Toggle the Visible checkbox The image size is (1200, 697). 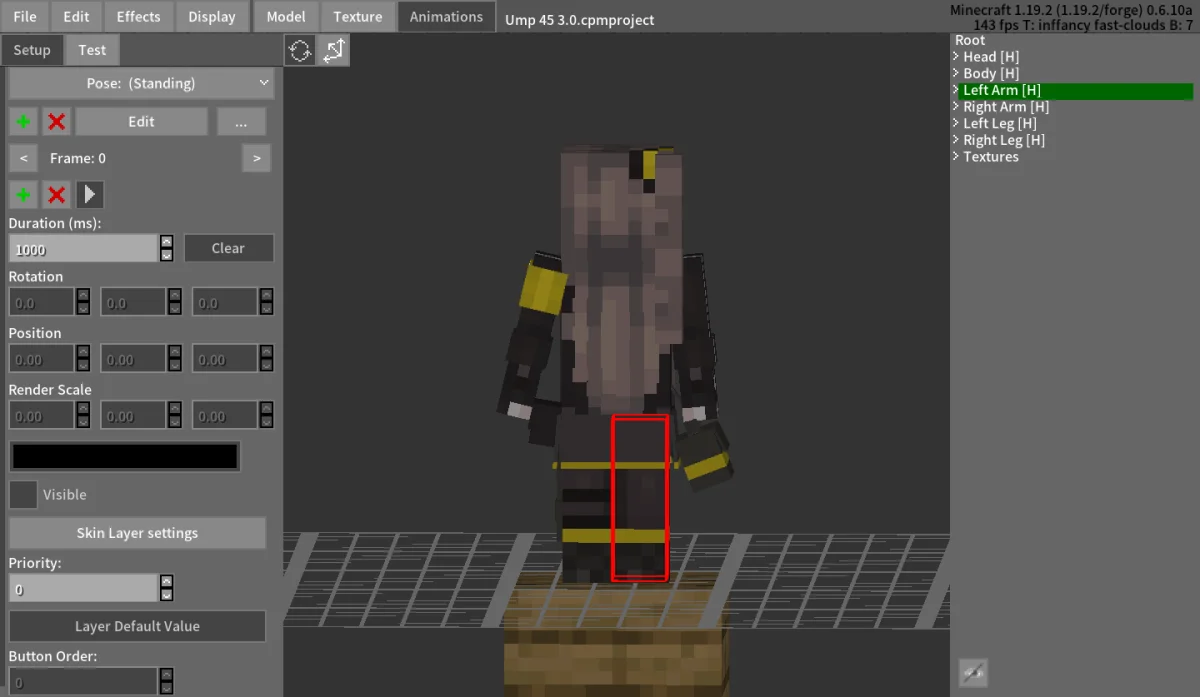pos(23,495)
